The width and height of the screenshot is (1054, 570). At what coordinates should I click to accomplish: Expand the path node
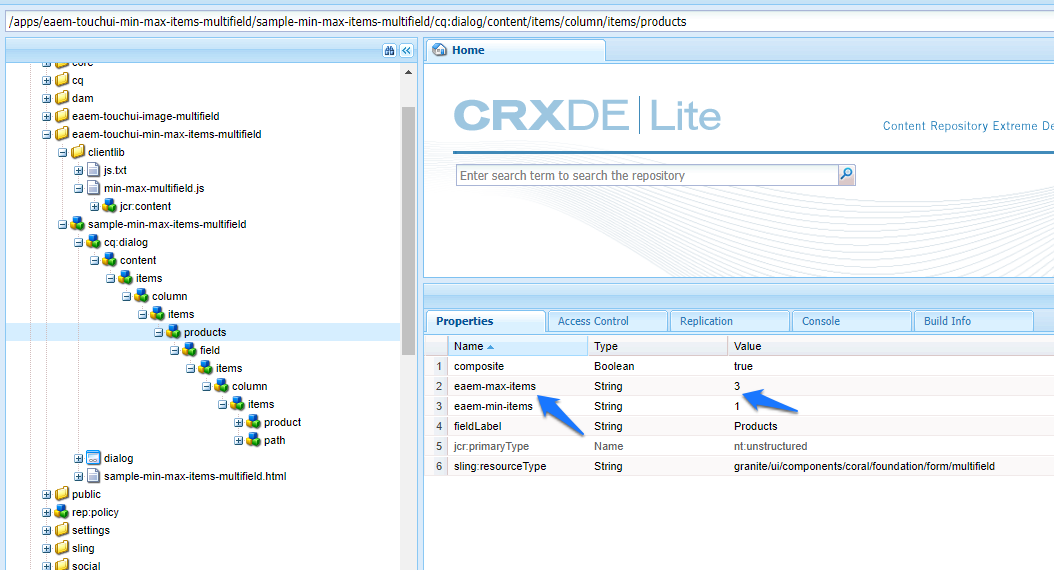(239, 441)
